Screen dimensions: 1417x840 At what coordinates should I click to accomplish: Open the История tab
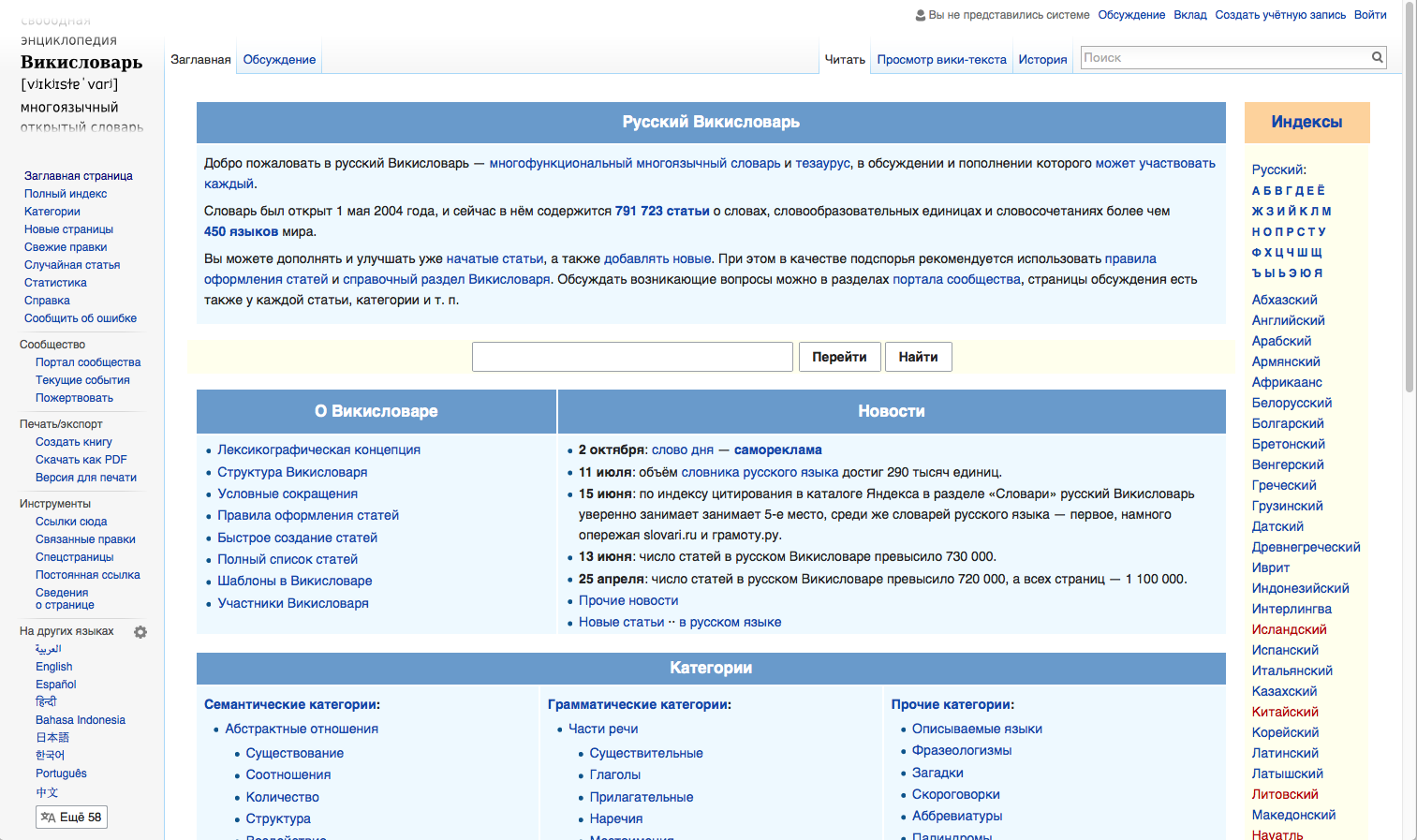(x=1042, y=59)
